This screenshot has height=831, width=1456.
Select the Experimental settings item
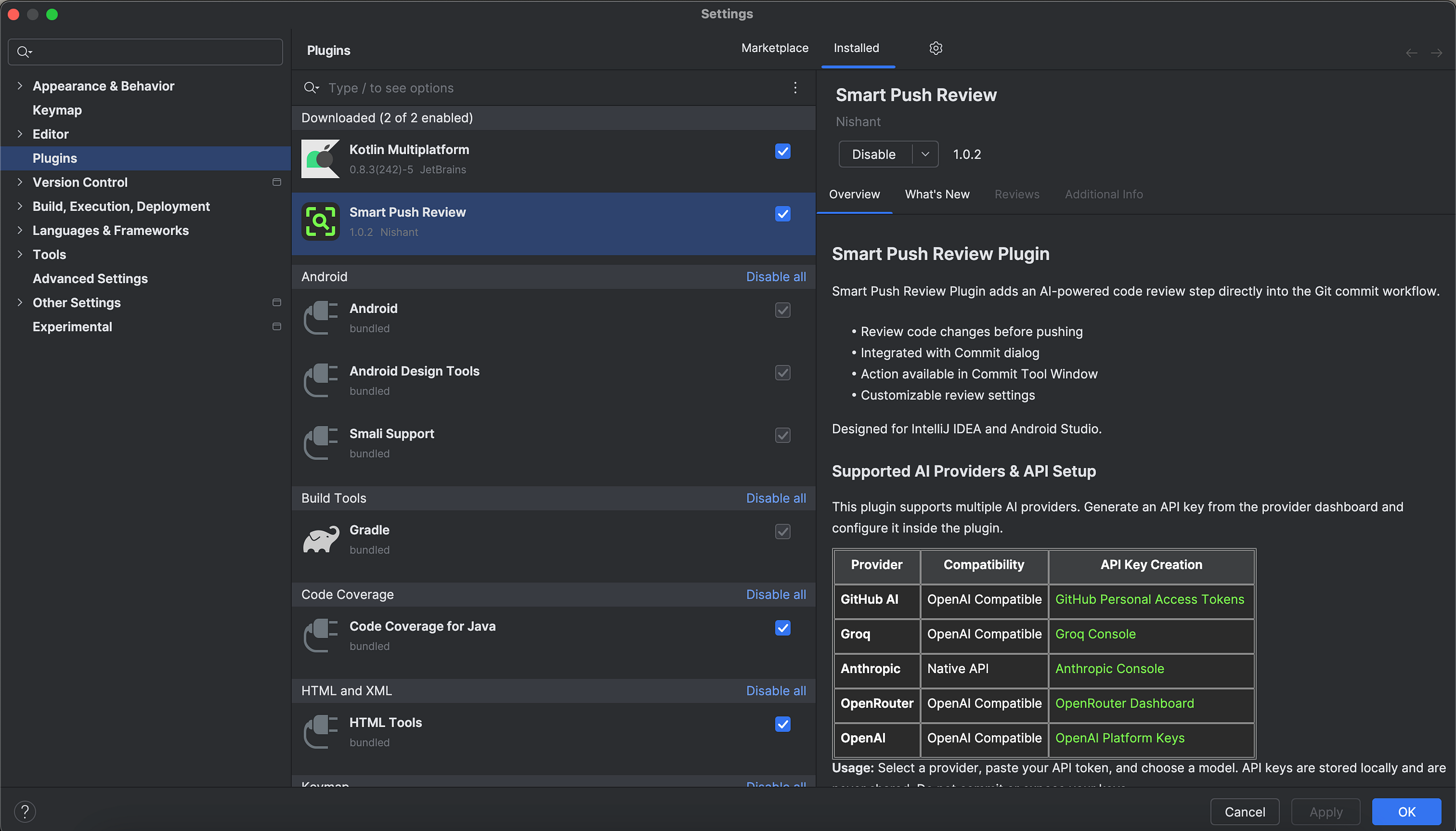pyautogui.click(x=146, y=326)
